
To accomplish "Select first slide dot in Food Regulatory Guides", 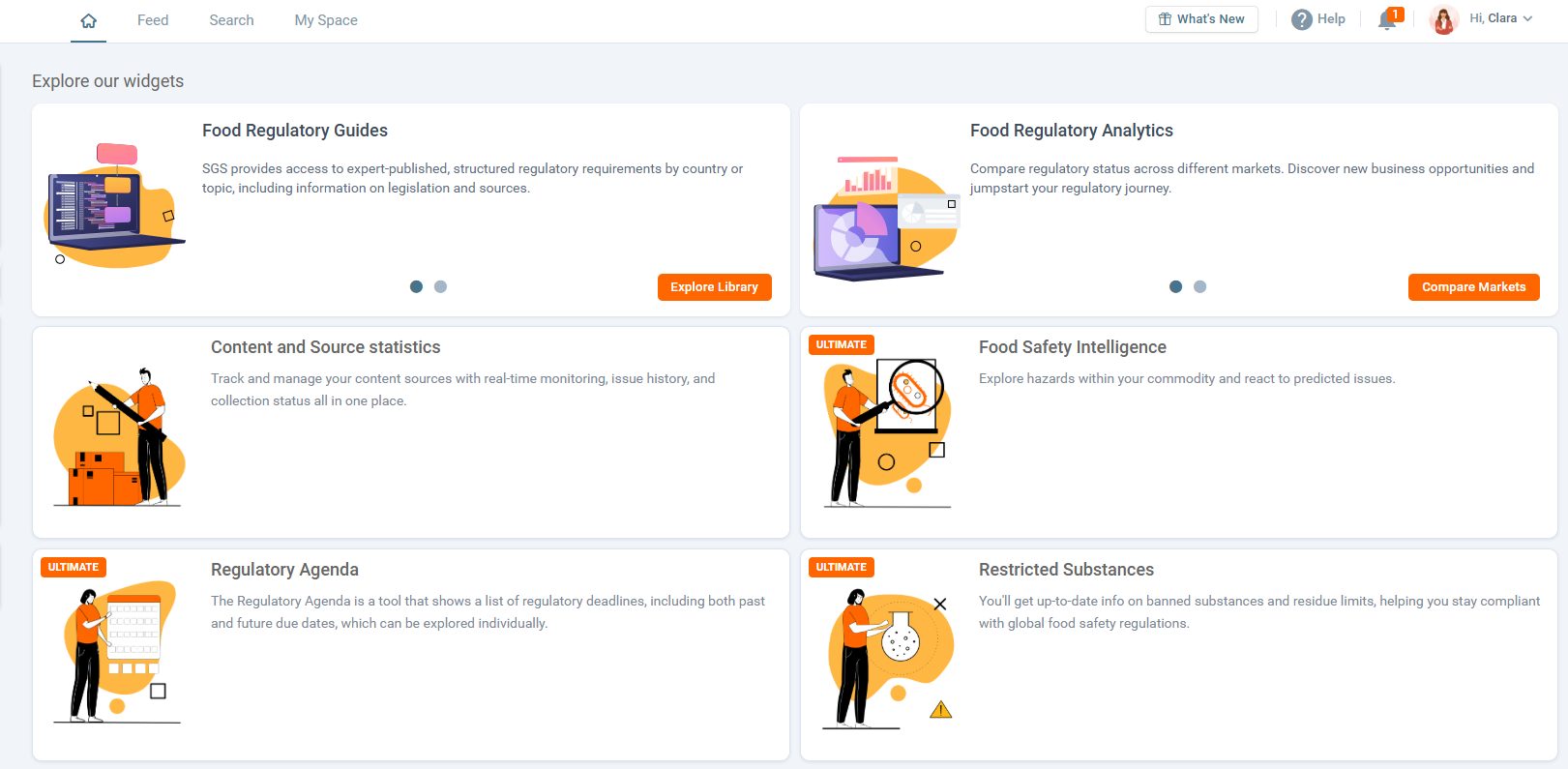I will tap(417, 286).
